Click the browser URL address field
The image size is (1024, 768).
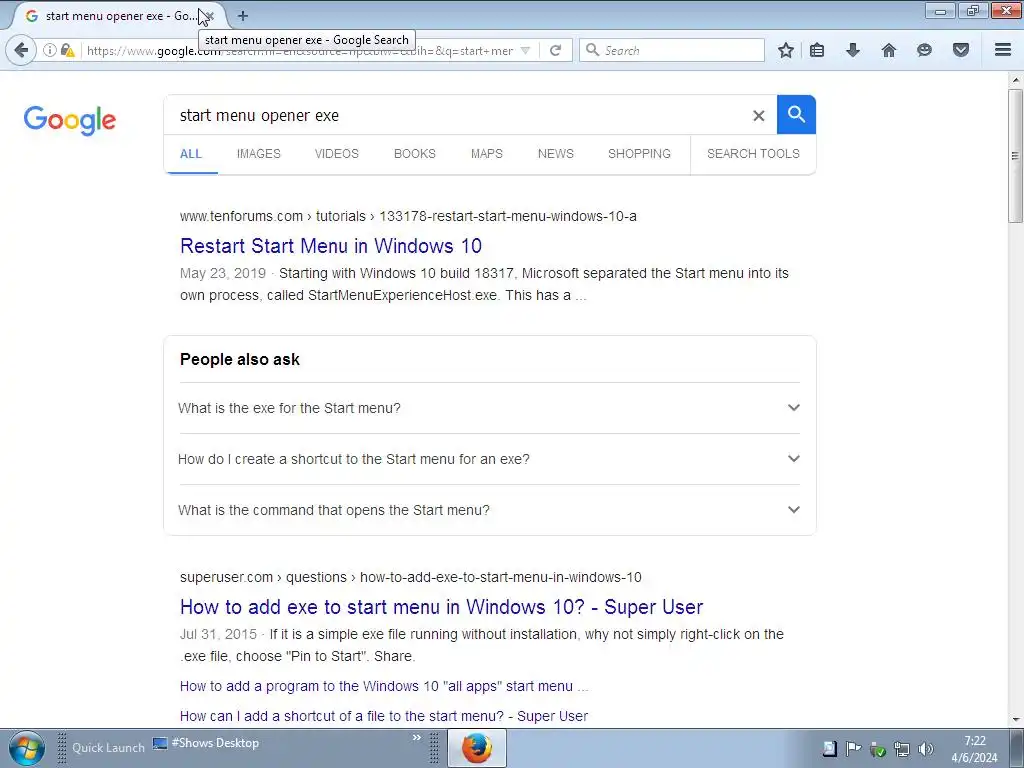pos(299,50)
